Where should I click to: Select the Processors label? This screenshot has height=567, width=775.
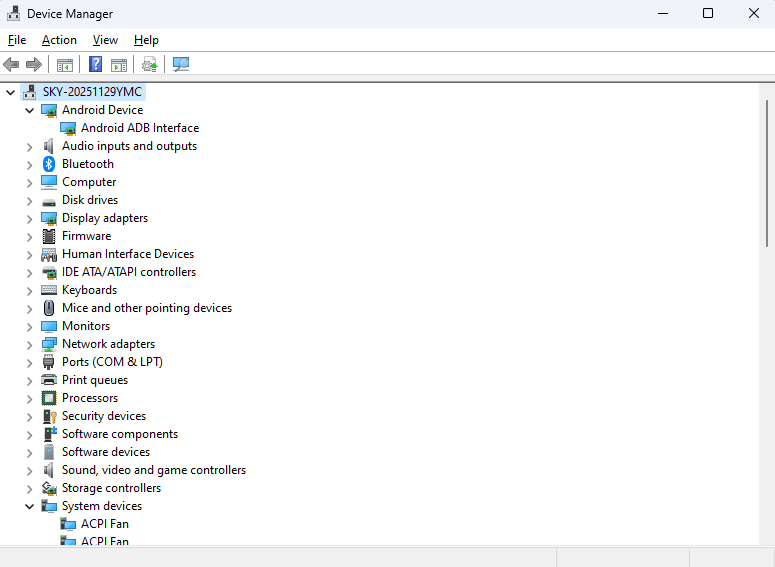90,398
